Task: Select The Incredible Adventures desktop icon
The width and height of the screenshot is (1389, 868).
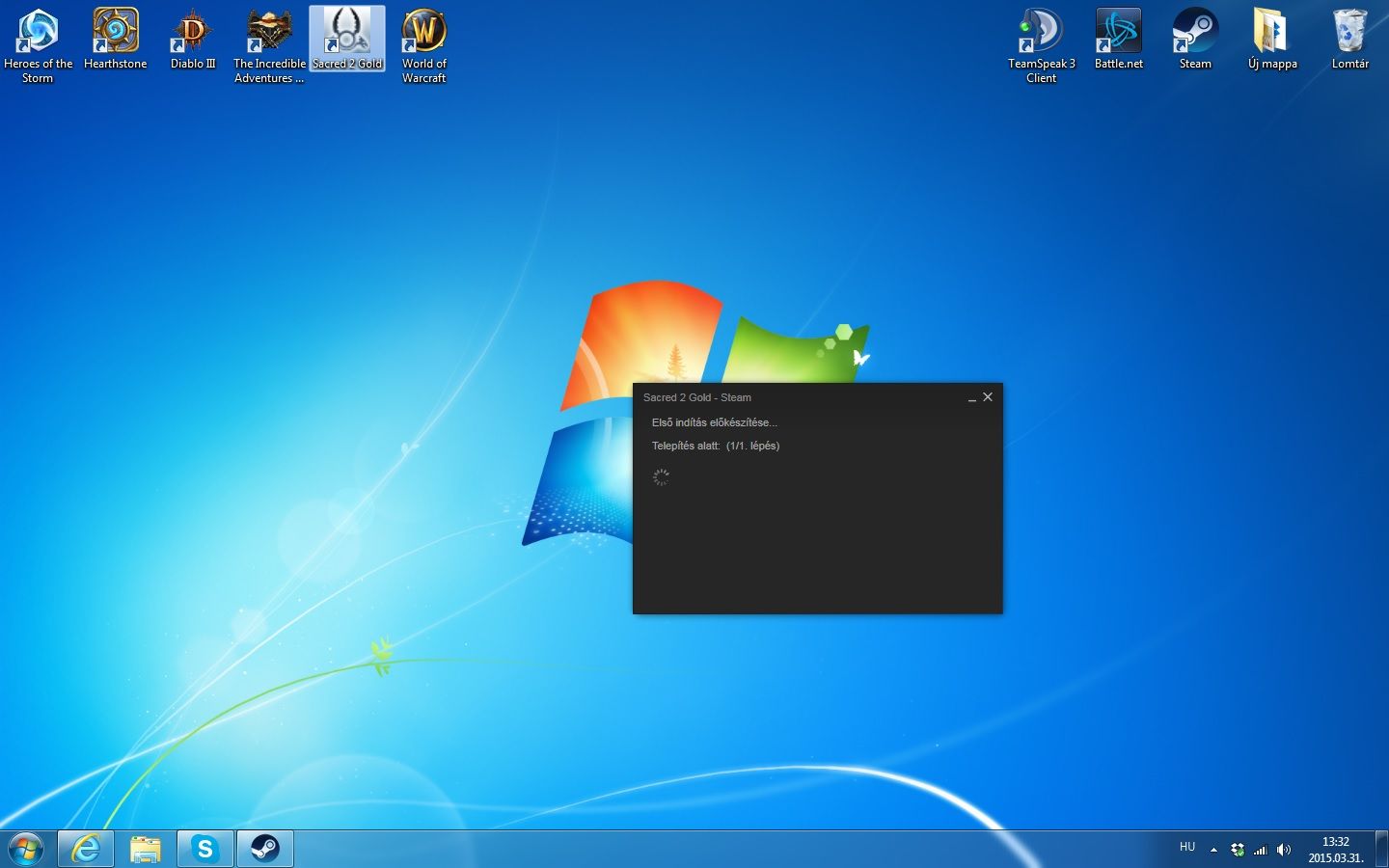Action: (x=269, y=32)
